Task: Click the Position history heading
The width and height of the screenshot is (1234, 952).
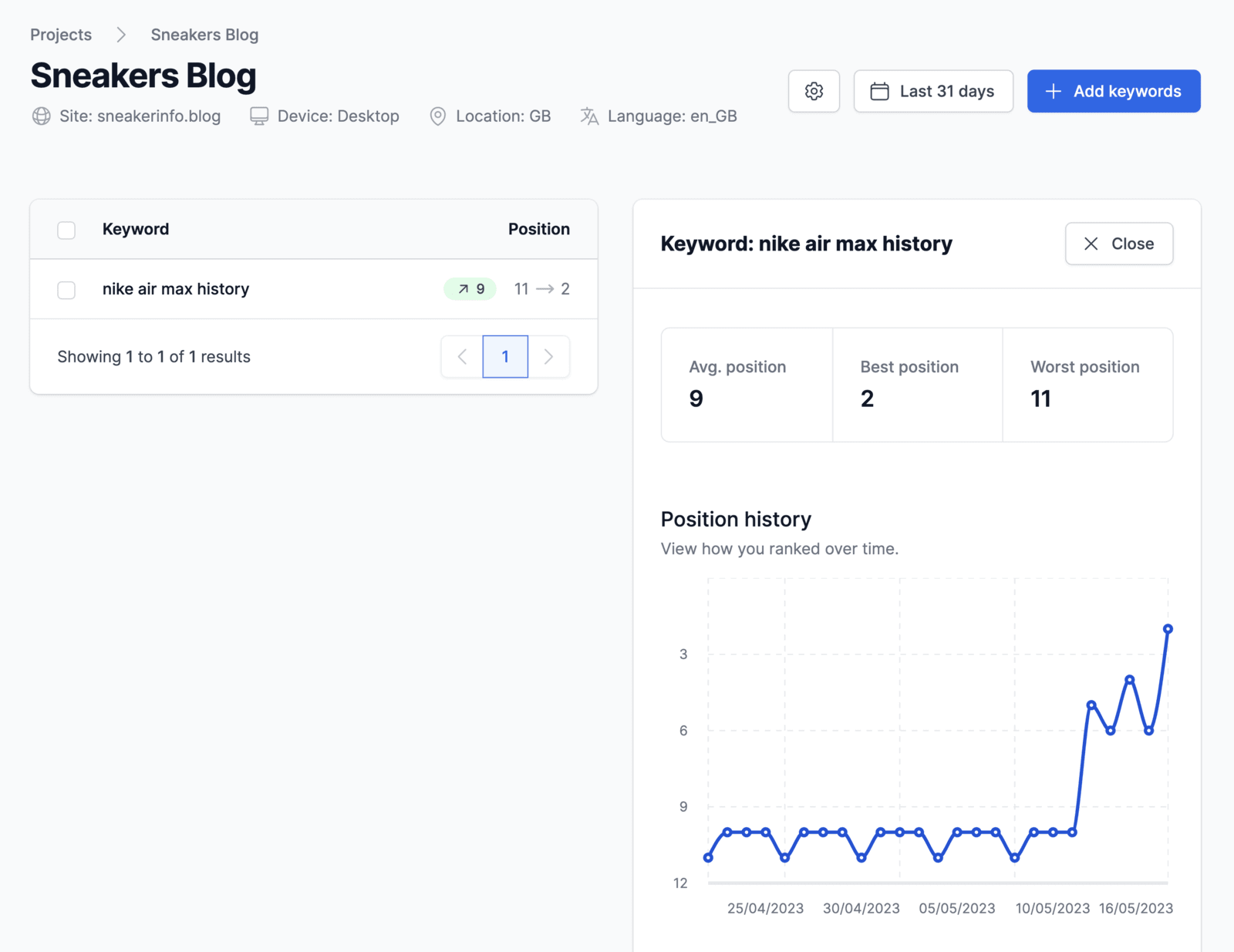Action: (x=736, y=519)
